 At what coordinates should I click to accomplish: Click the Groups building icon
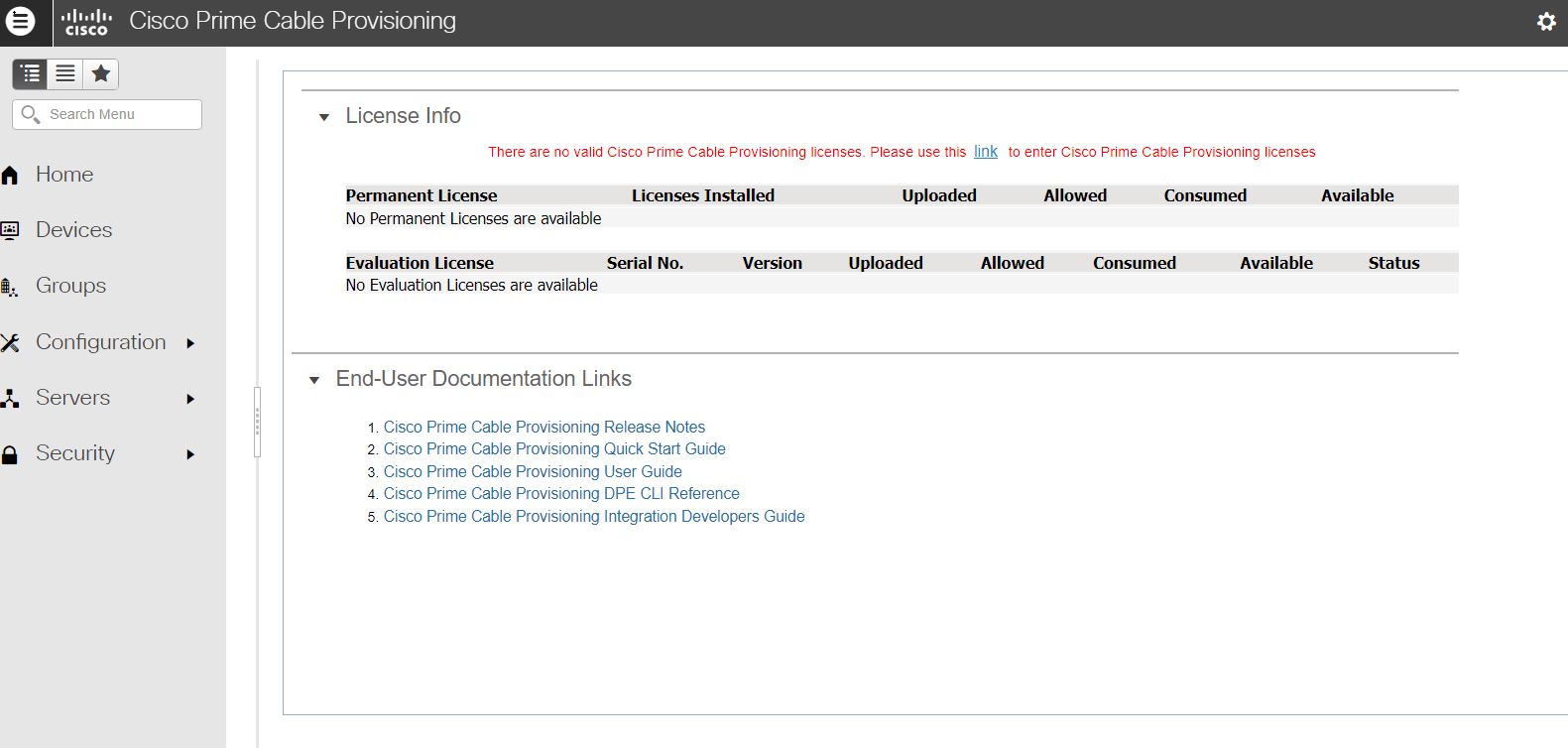point(10,287)
